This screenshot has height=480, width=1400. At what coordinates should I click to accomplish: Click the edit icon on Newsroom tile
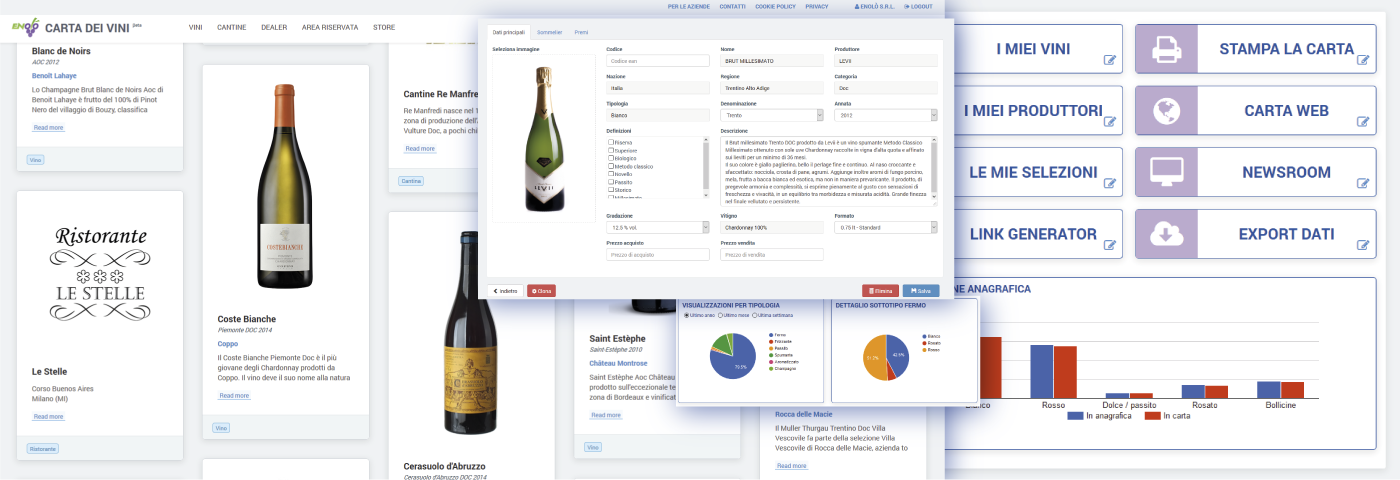click(1362, 184)
